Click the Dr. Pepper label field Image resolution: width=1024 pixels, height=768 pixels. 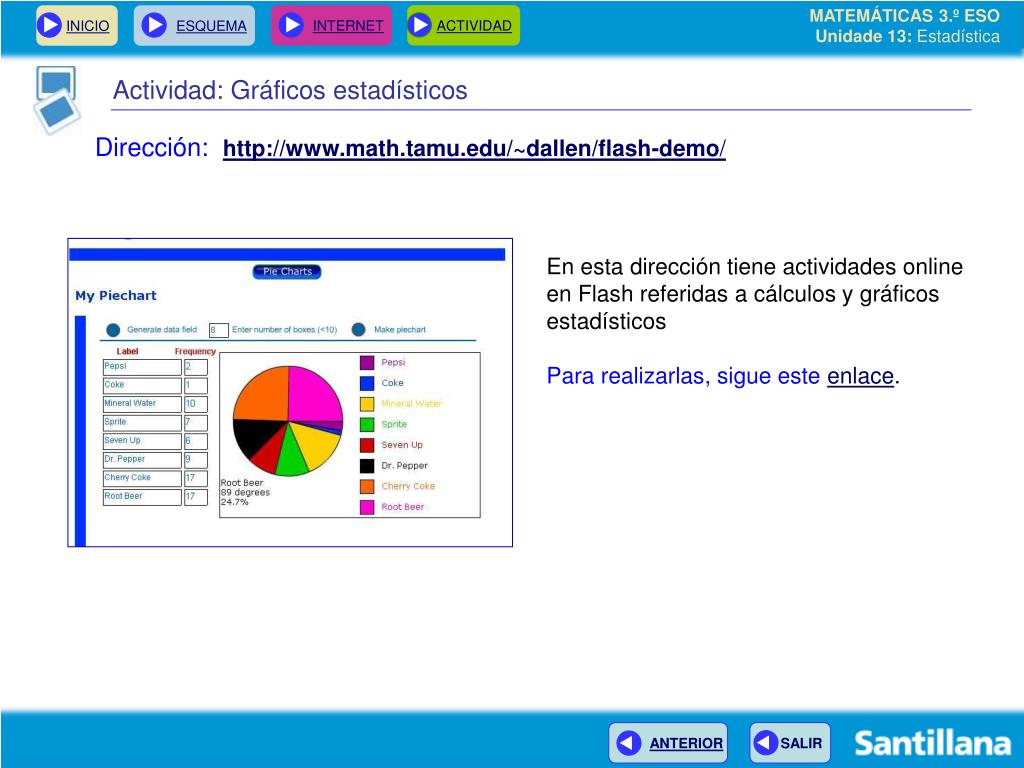142,460
